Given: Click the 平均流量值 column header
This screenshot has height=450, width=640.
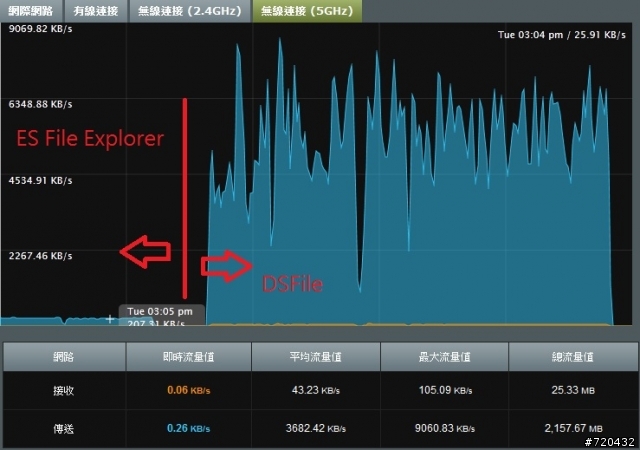Looking at the screenshot, I should click(x=316, y=357).
